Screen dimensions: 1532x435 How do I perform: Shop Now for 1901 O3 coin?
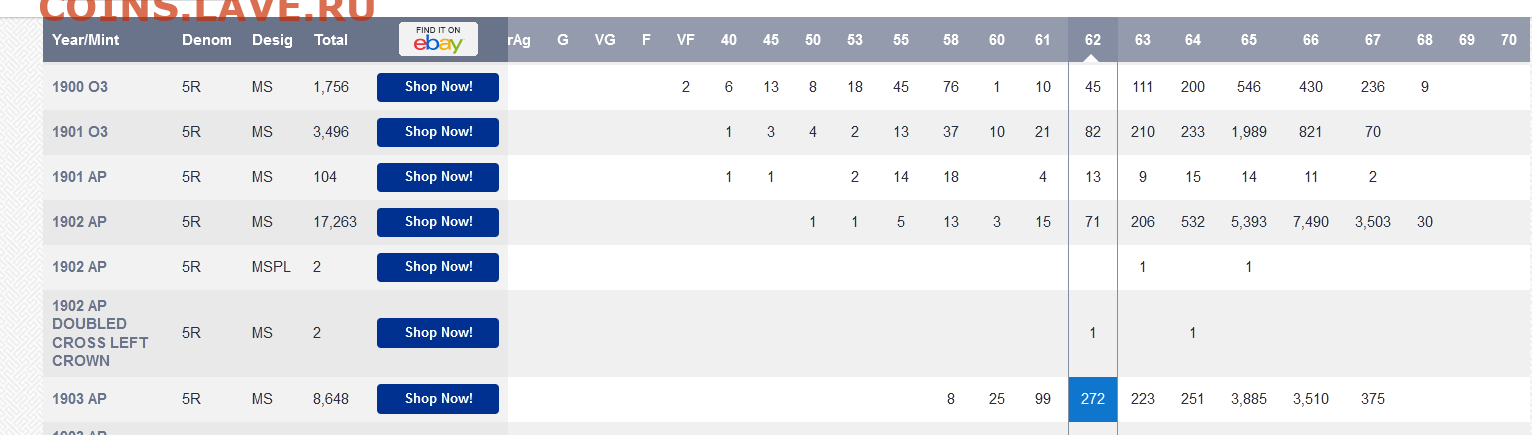[x=438, y=132]
